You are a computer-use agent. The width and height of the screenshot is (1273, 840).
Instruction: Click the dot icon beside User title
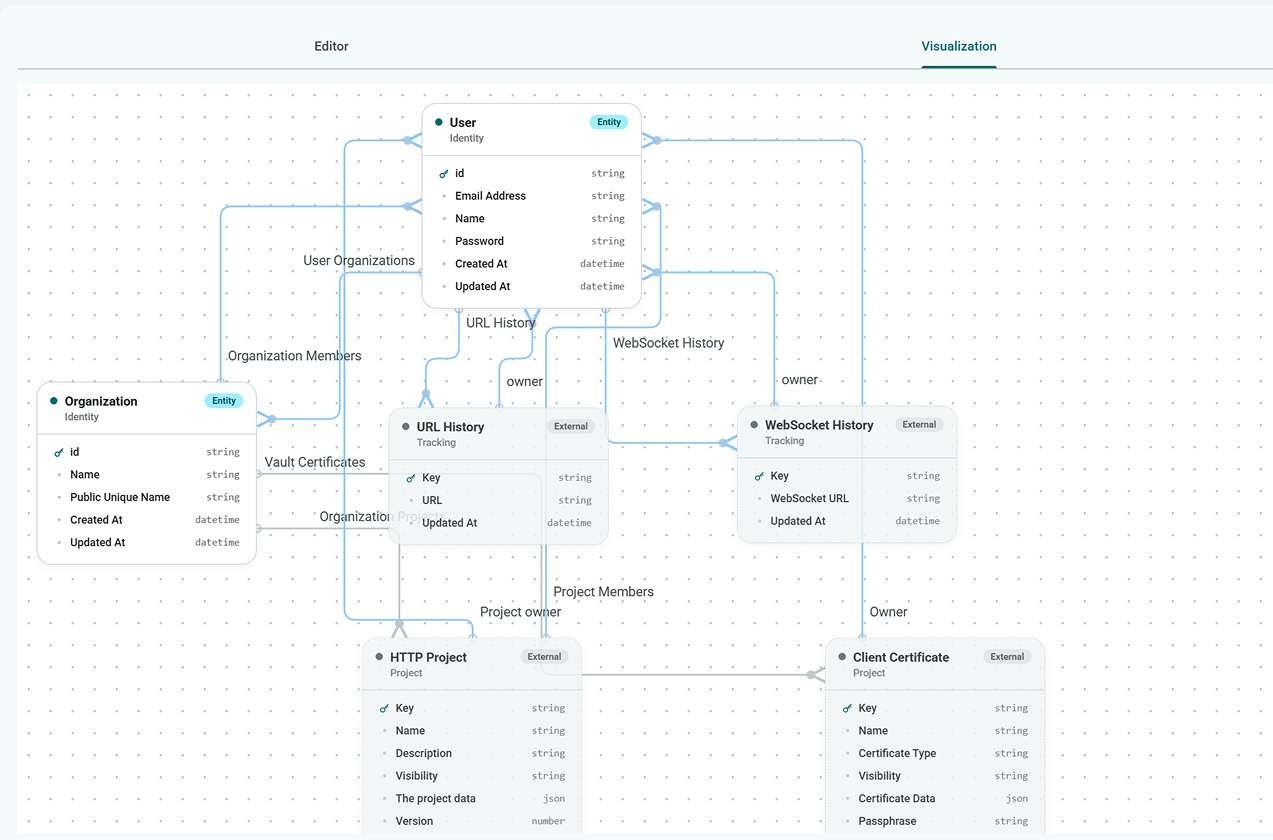(x=439, y=122)
